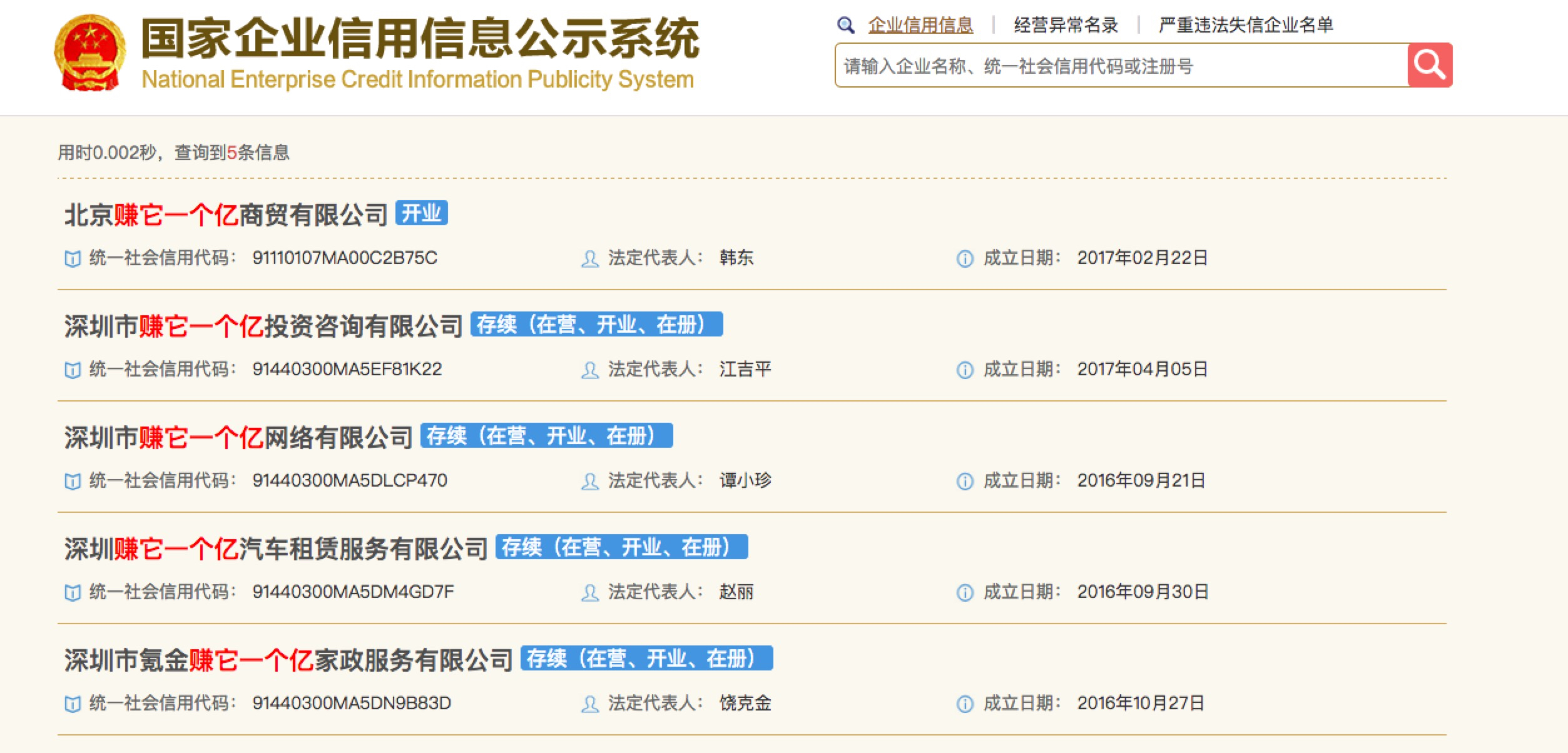
Task: Switch to the 严重违法失信企业名单 tab
Action: (x=1246, y=25)
